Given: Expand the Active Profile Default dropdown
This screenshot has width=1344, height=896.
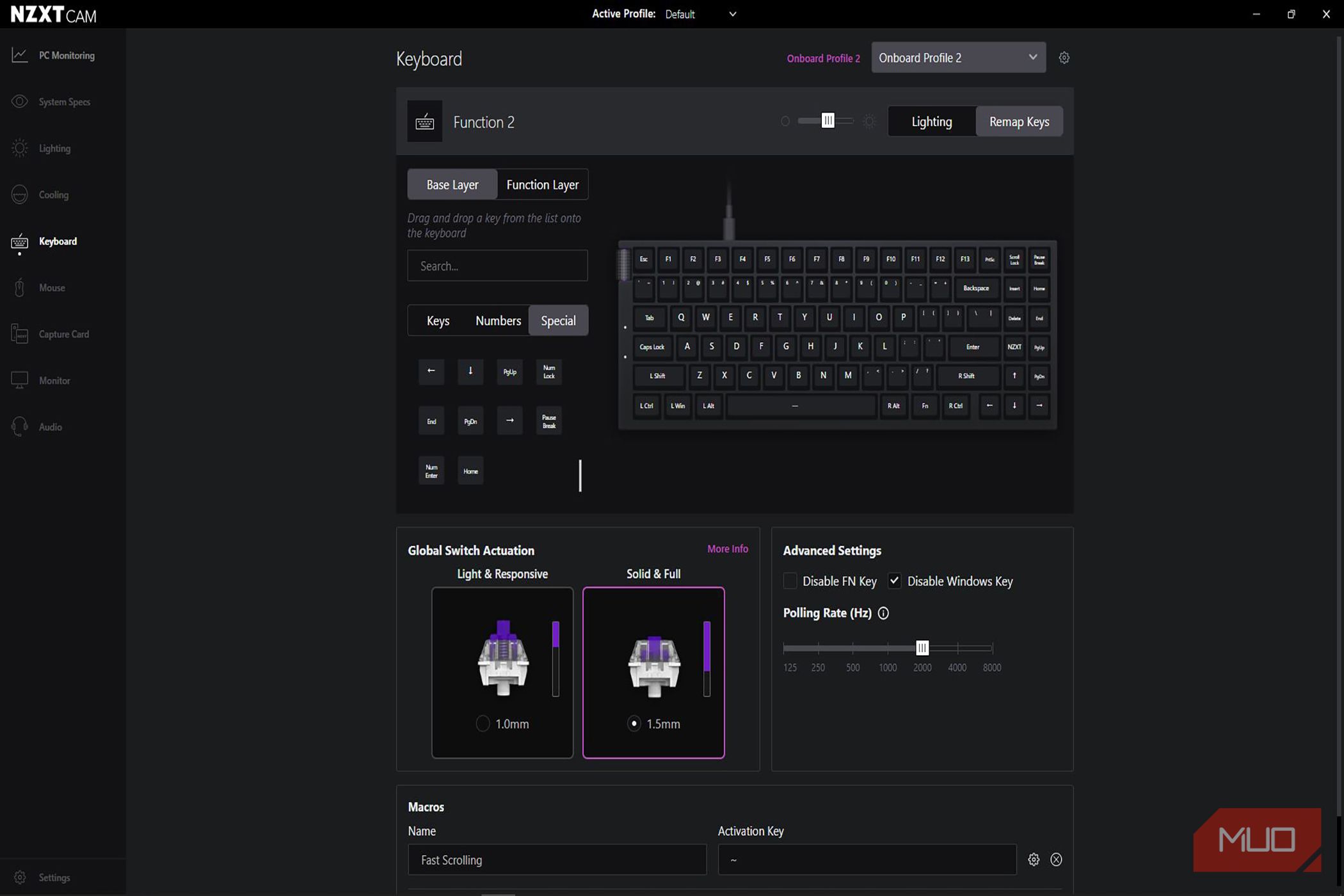Looking at the screenshot, I should tap(700, 14).
